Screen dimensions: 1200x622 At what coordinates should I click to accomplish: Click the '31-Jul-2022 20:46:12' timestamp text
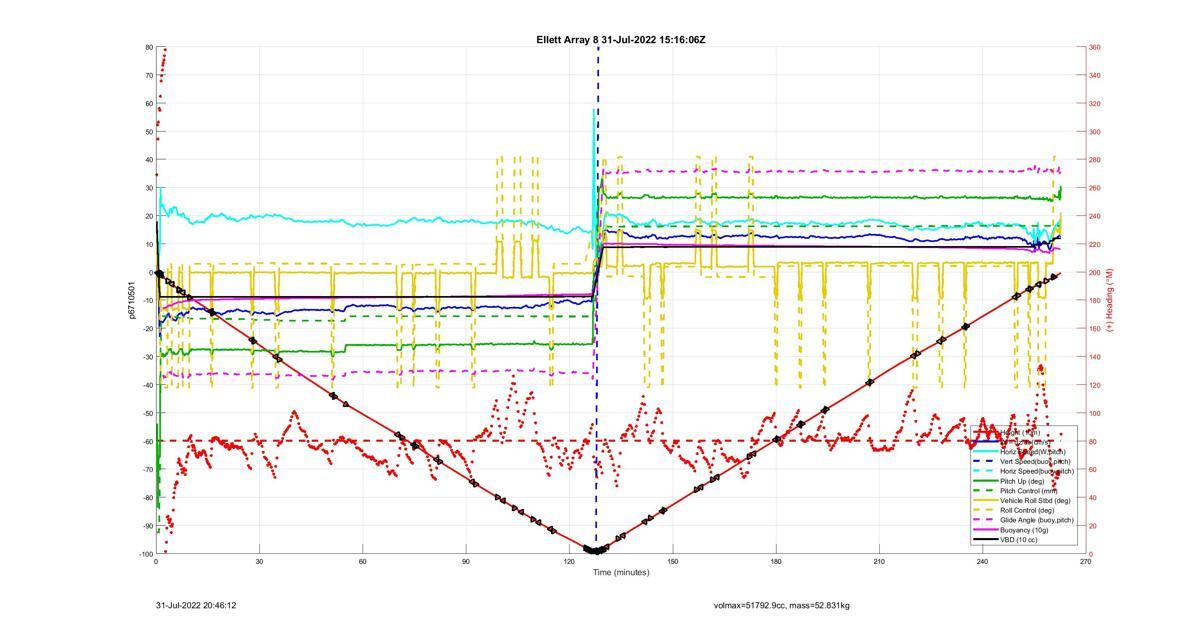click(x=196, y=605)
